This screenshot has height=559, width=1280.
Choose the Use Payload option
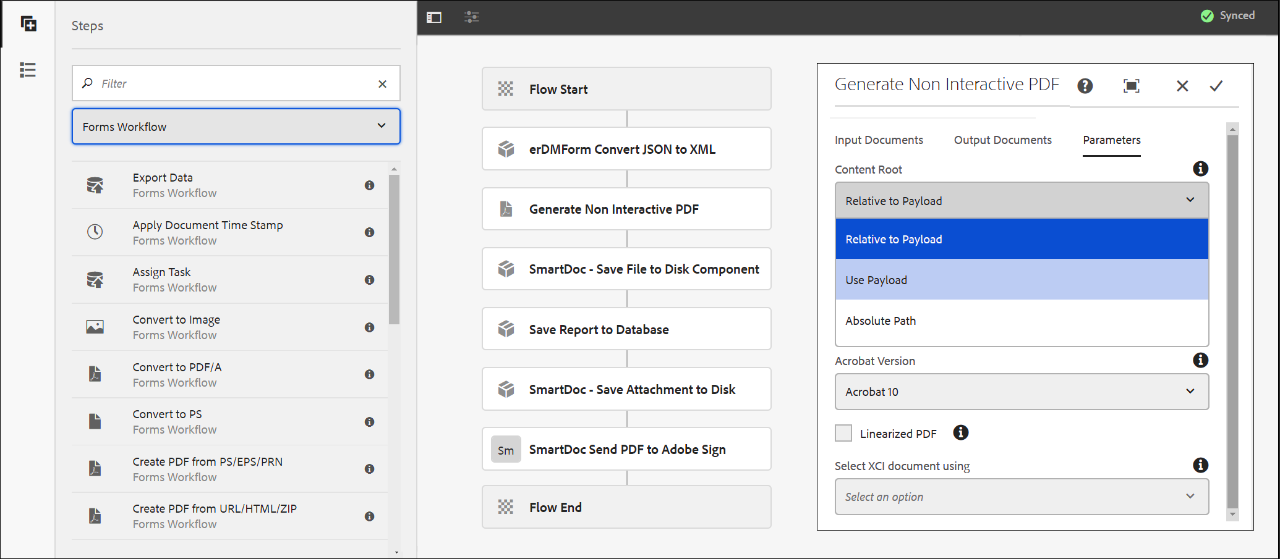pos(1021,280)
